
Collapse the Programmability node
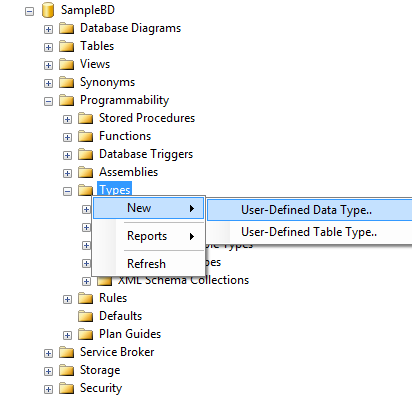[x=48, y=102]
